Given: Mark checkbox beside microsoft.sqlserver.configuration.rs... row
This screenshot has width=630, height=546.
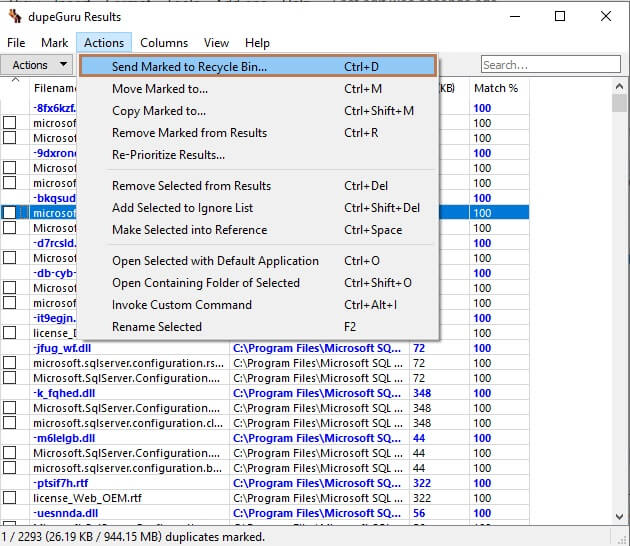Looking at the screenshot, I should click(10, 363).
